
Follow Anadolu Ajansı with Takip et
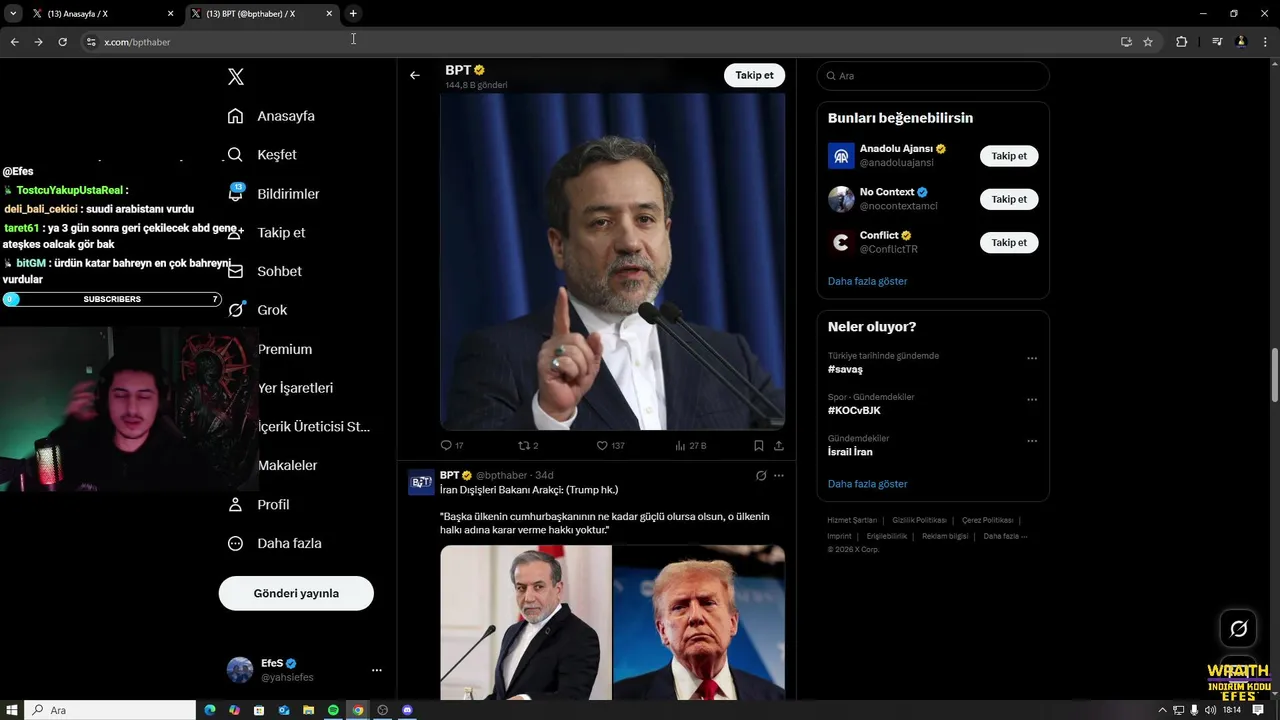[1009, 156]
